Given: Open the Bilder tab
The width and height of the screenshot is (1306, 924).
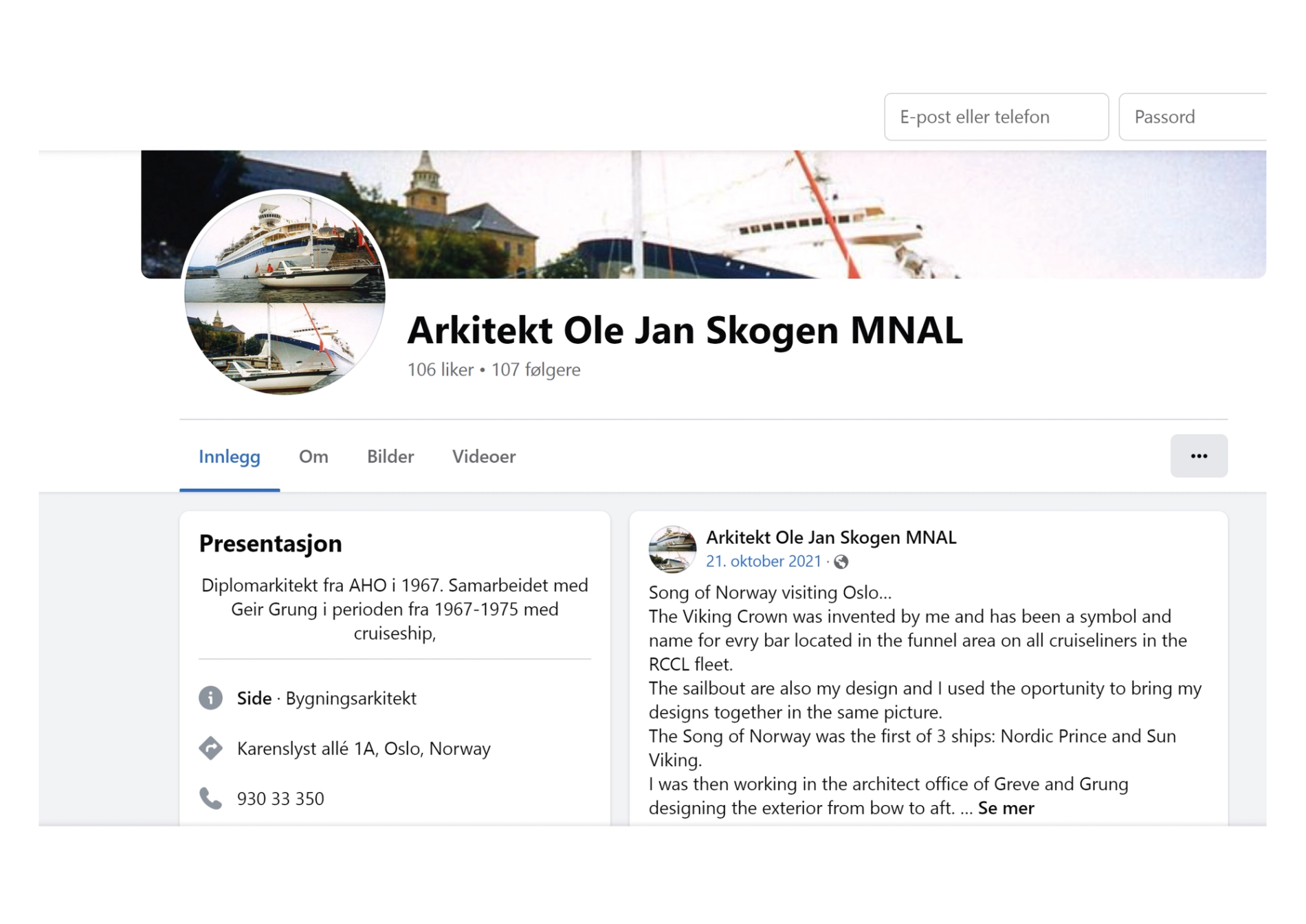Looking at the screenshot, I should click(390, 456).
